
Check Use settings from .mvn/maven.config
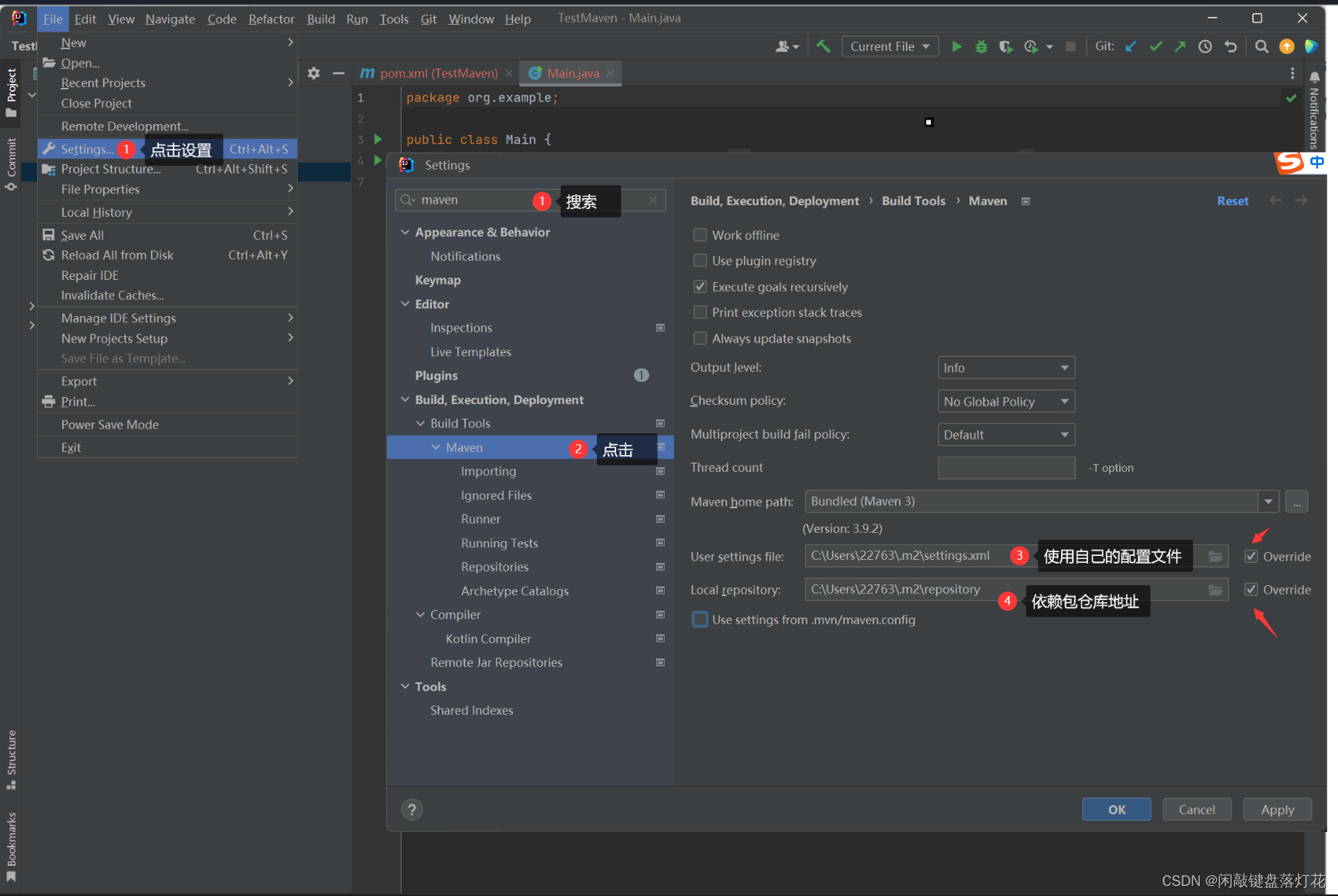[700, 620]
